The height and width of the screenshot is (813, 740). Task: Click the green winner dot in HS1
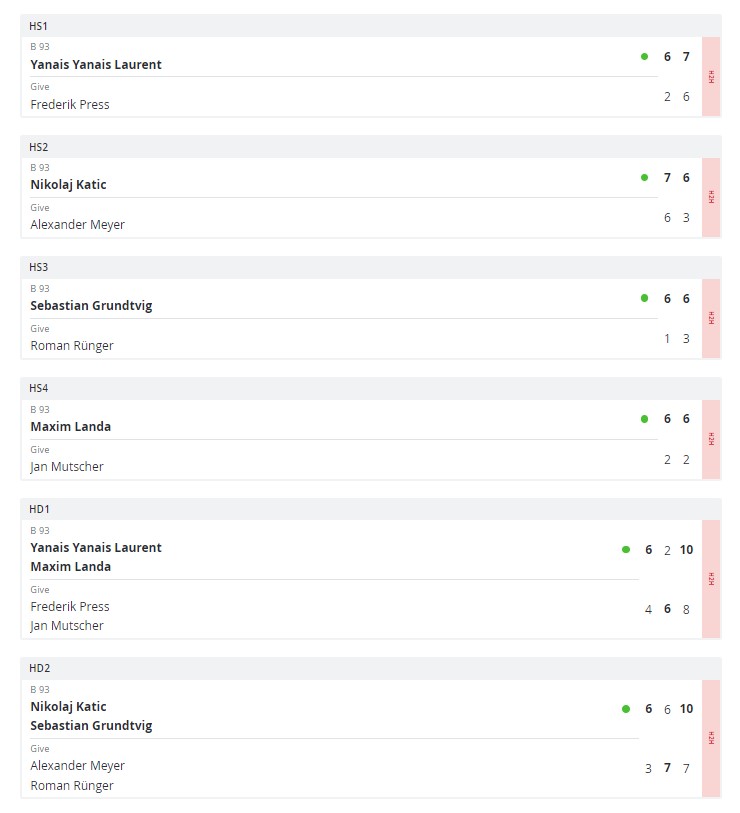(644, 57)
